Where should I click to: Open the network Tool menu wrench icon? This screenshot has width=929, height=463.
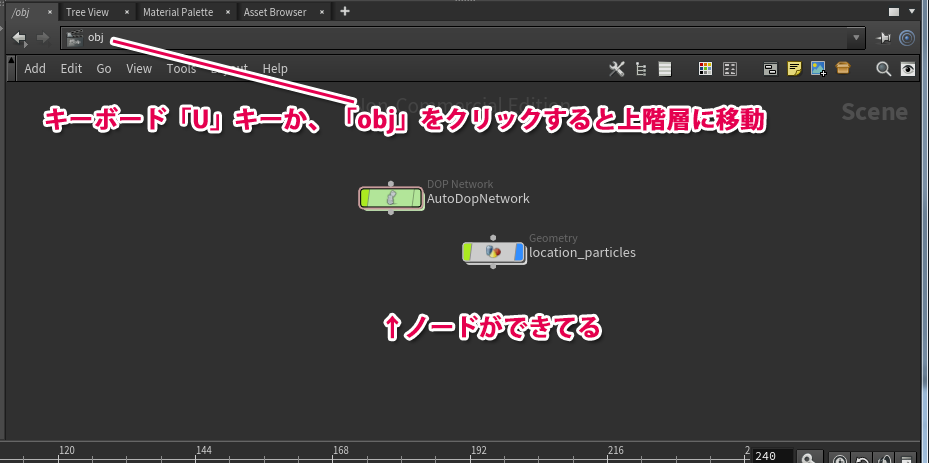[x=617, y=69]
